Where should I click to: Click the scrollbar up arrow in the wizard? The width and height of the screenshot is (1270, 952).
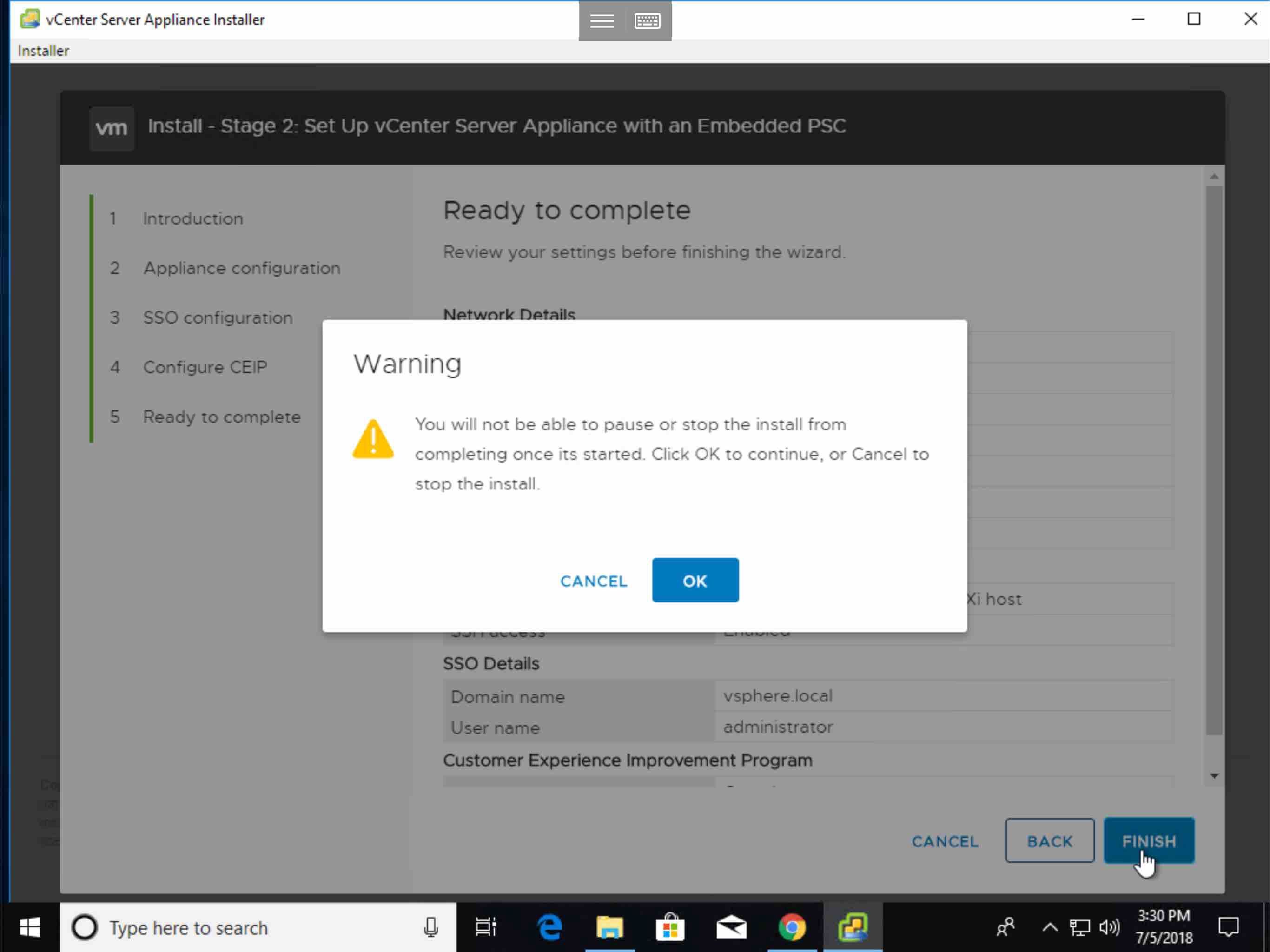[1214, 176]
